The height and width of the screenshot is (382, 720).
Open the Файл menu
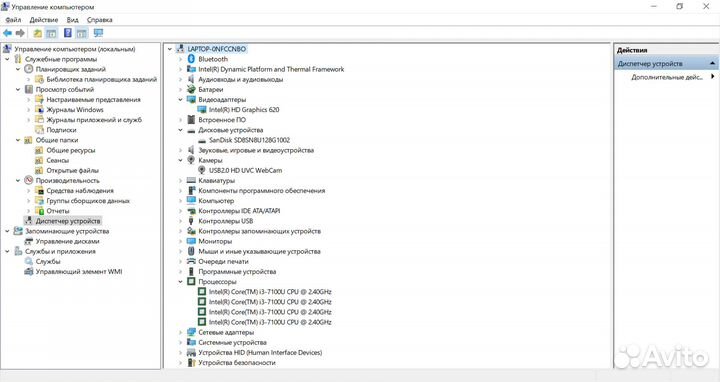[x=13, y=20]
